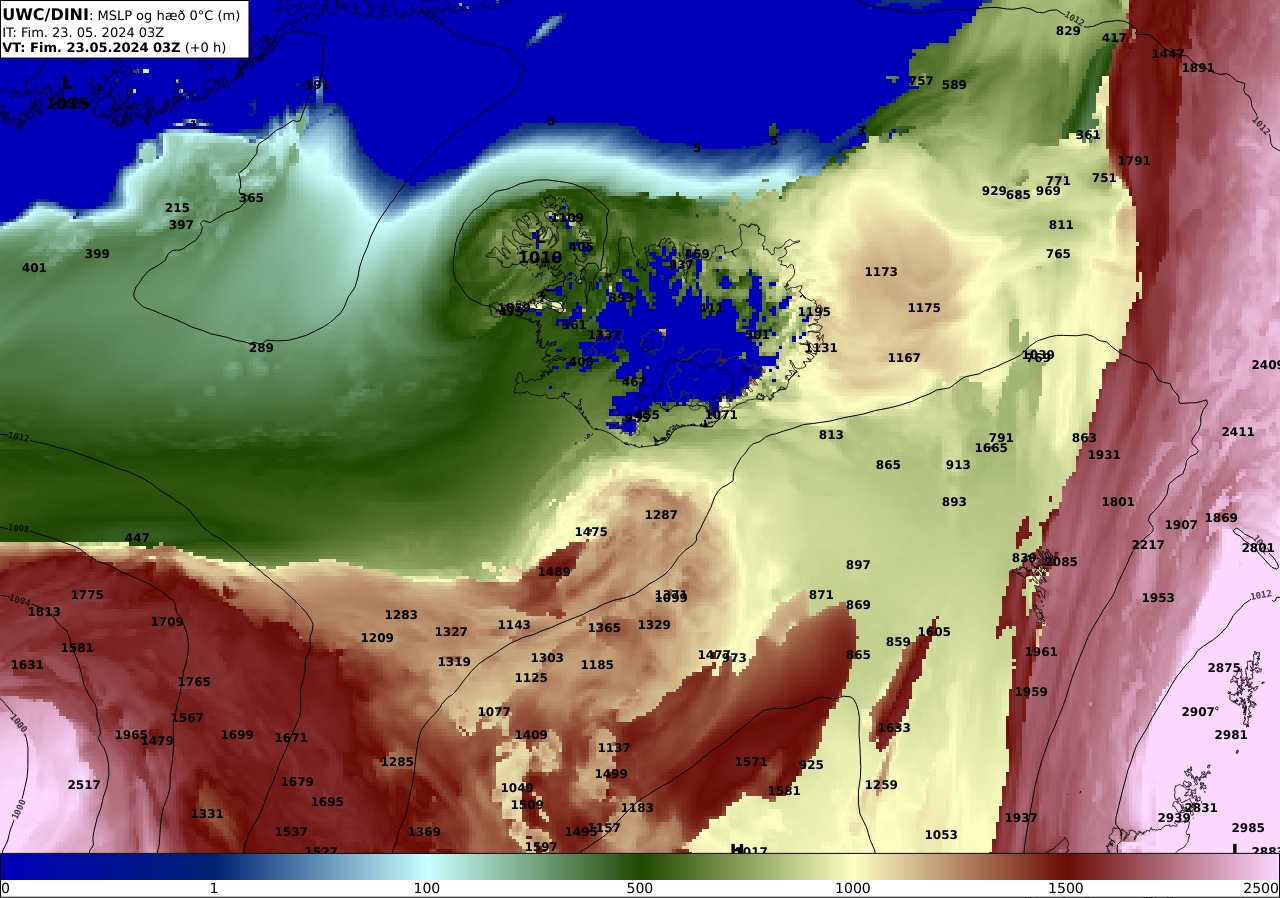Viewport: 1280px width, 898px height.
Task: Click the value "871" on the map
Action: pos(821,595)
